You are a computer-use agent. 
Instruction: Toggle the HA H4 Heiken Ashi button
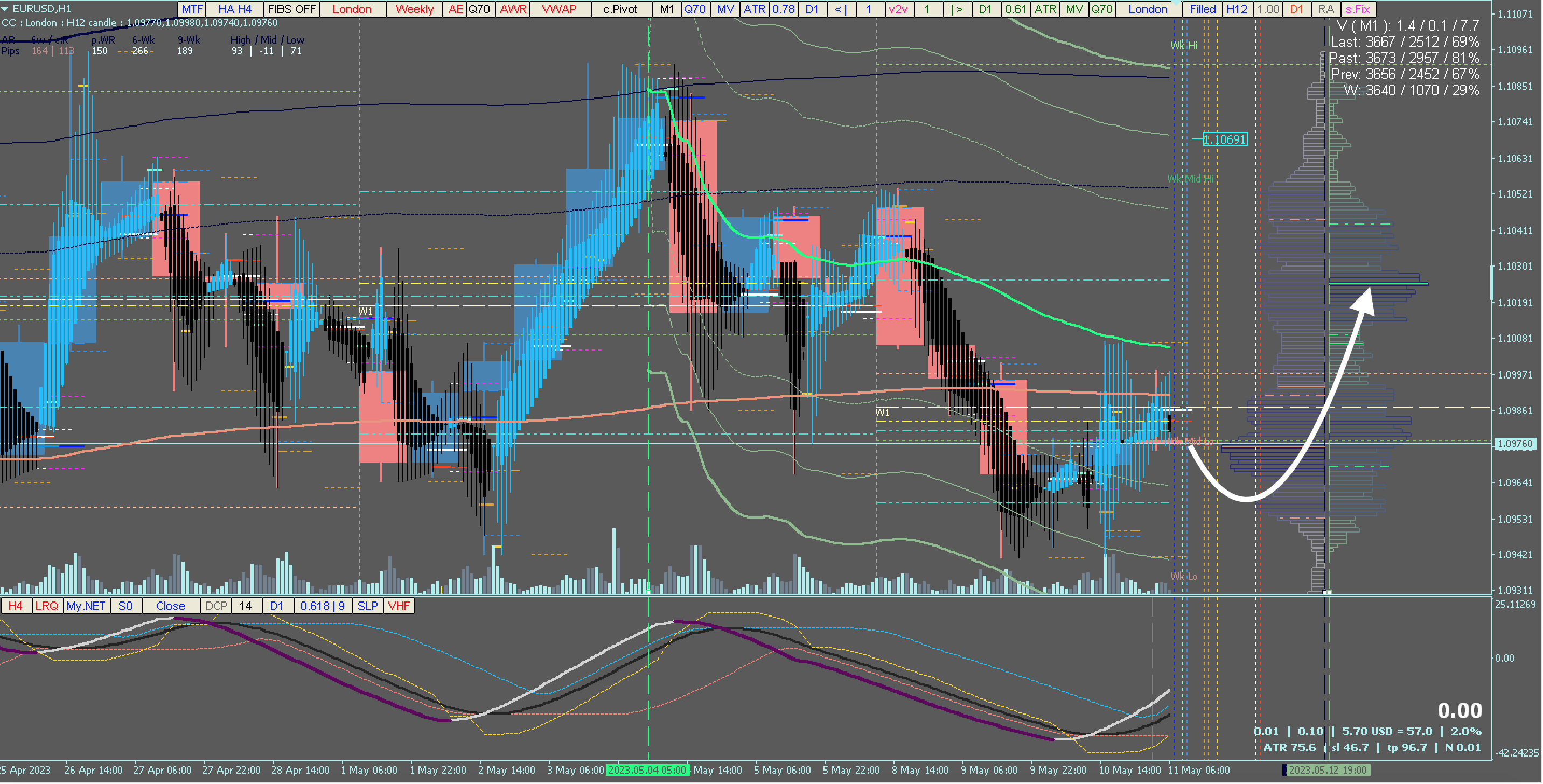click(x=235, y=9)
